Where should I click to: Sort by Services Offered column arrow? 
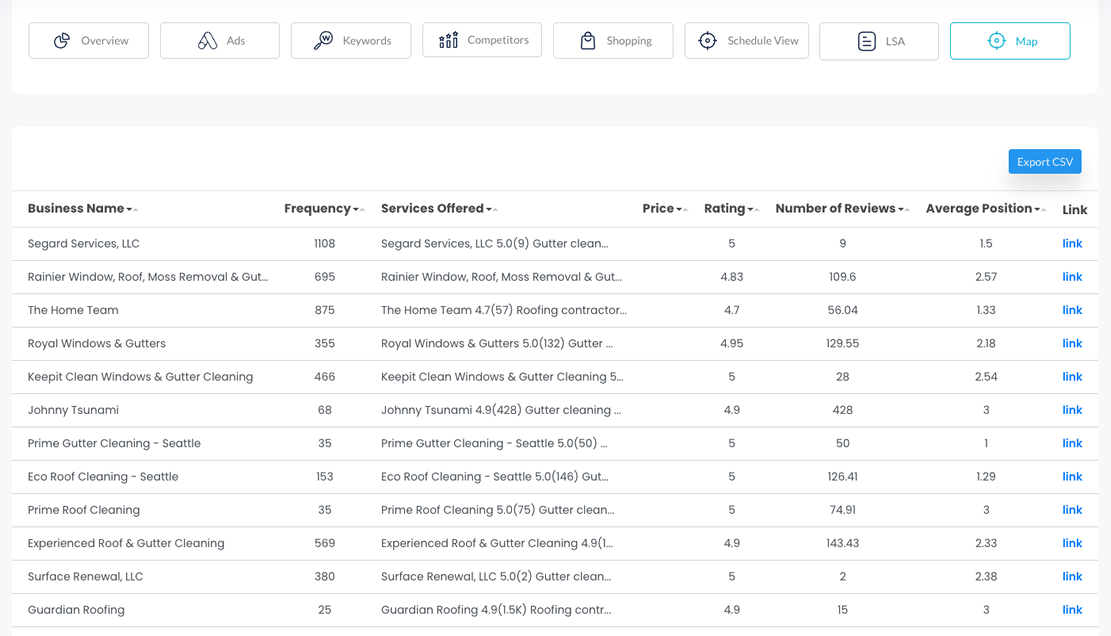(492, 209)
